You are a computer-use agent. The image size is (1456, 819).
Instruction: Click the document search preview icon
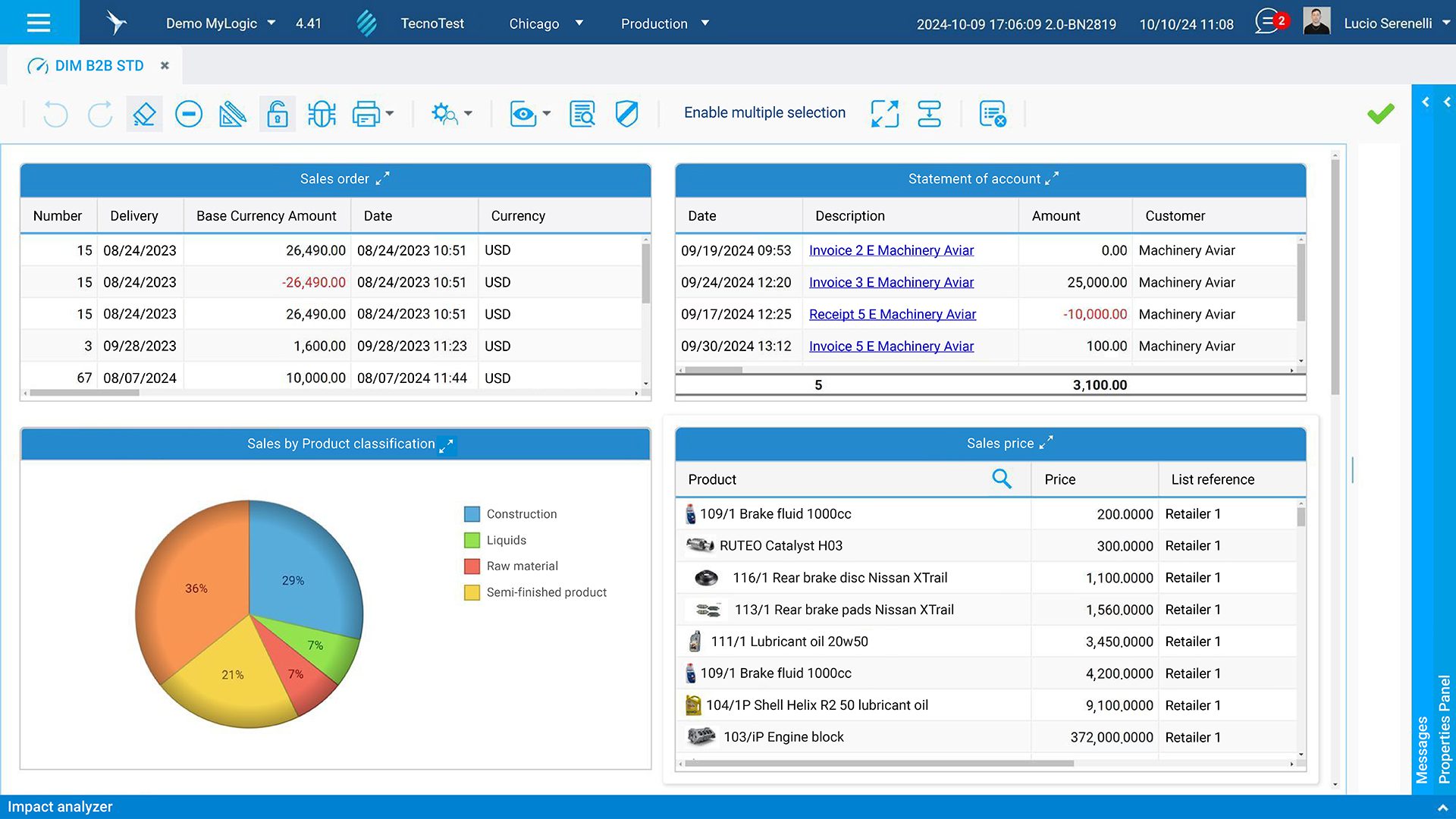(582, 115)
